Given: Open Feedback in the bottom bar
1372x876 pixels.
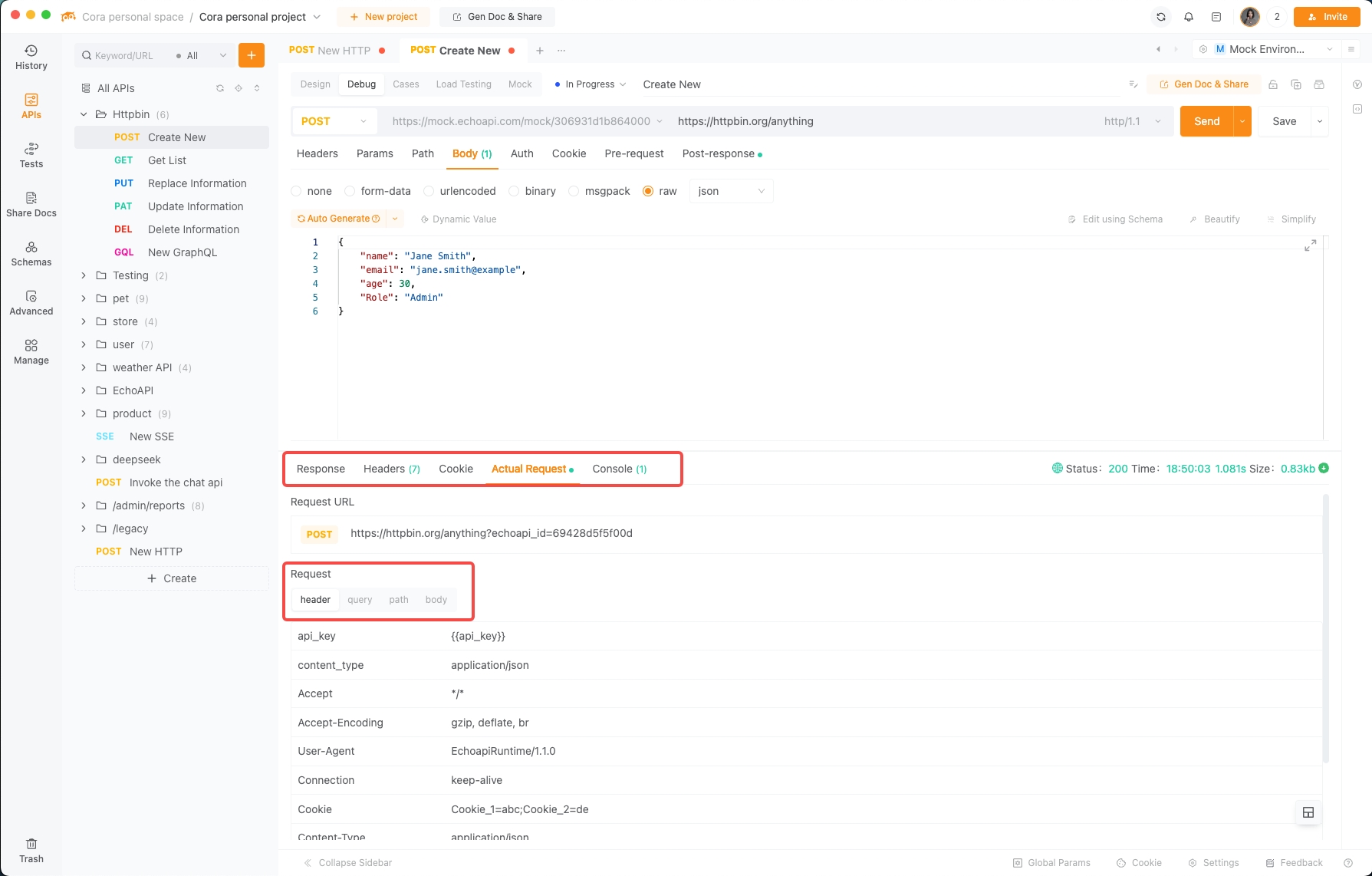Looking at the screenshot, I should [1295, 863].
